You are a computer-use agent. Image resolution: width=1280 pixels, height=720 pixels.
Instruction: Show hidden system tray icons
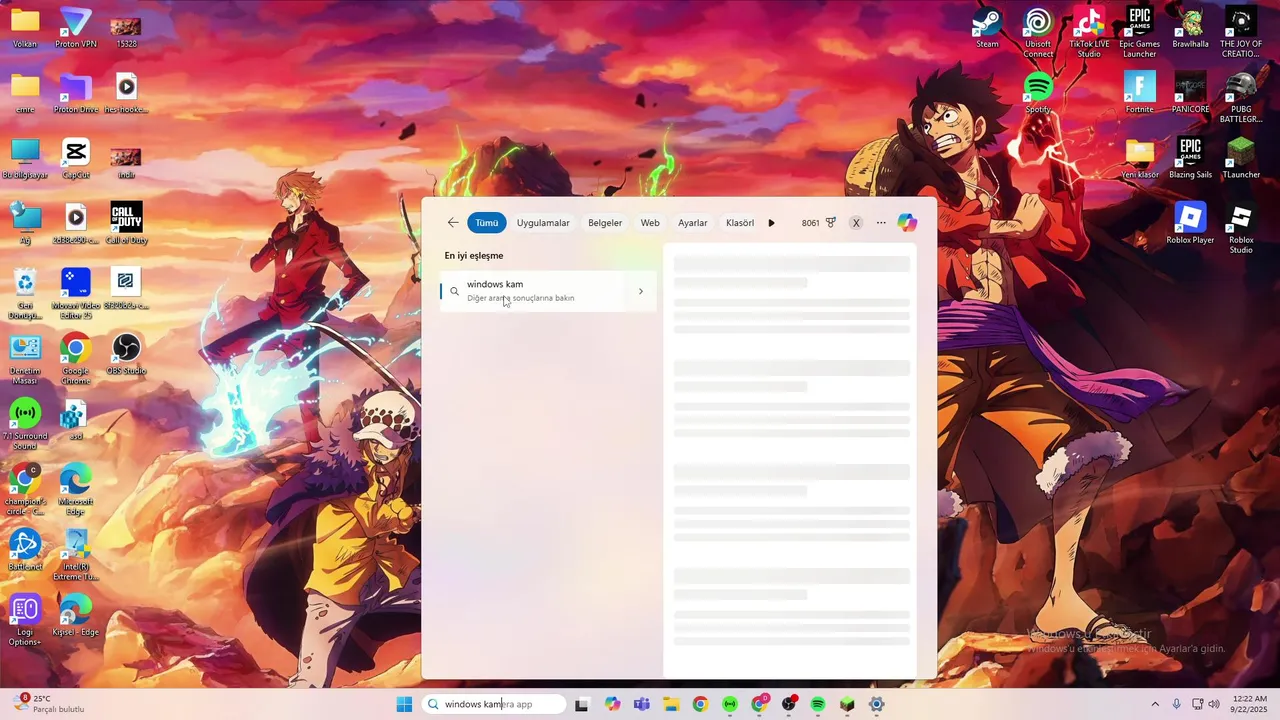pos(1155,704)
